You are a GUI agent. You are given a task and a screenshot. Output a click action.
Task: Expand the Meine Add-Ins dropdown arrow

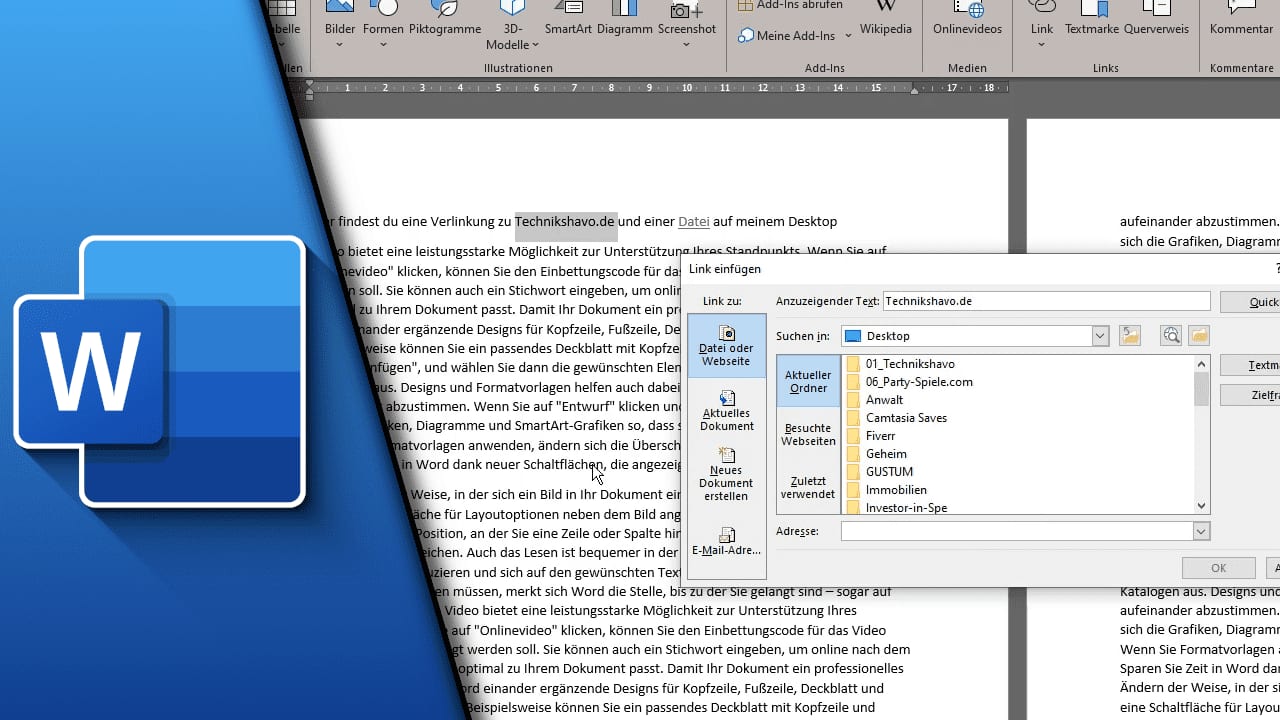point(848,36)
